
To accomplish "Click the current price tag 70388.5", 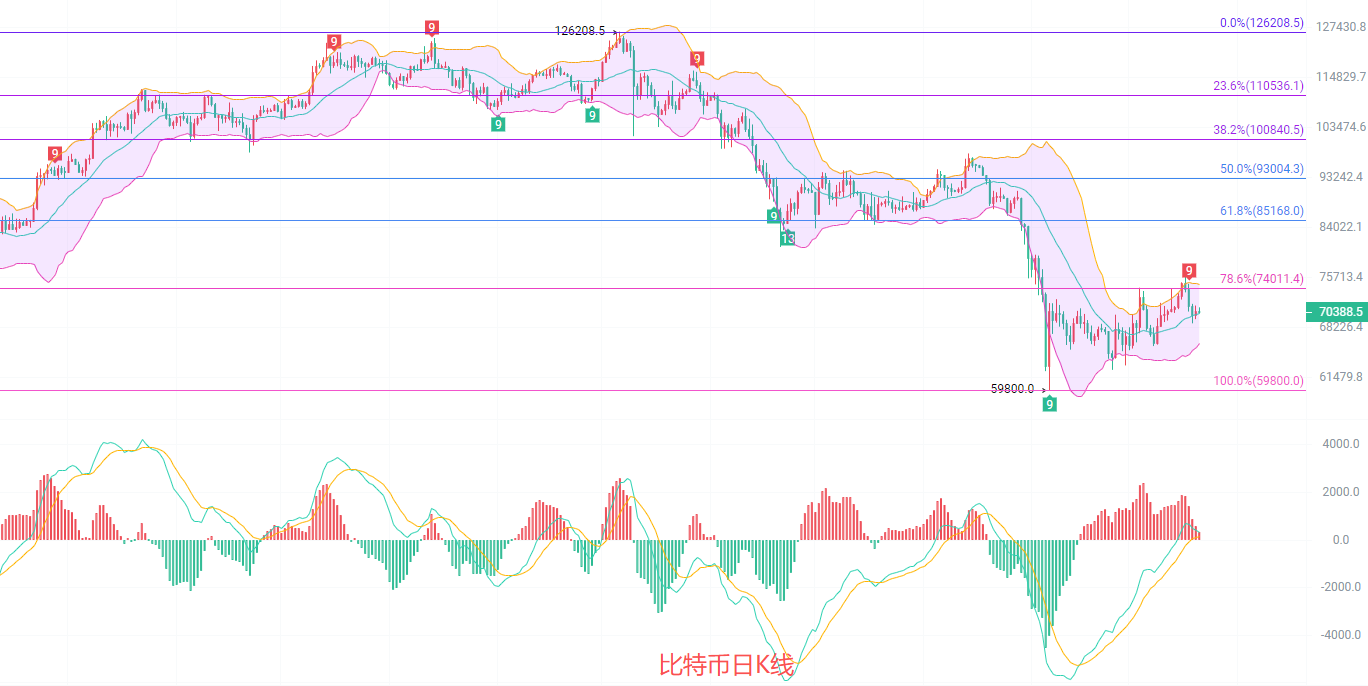I will [x=1336, y=312].
